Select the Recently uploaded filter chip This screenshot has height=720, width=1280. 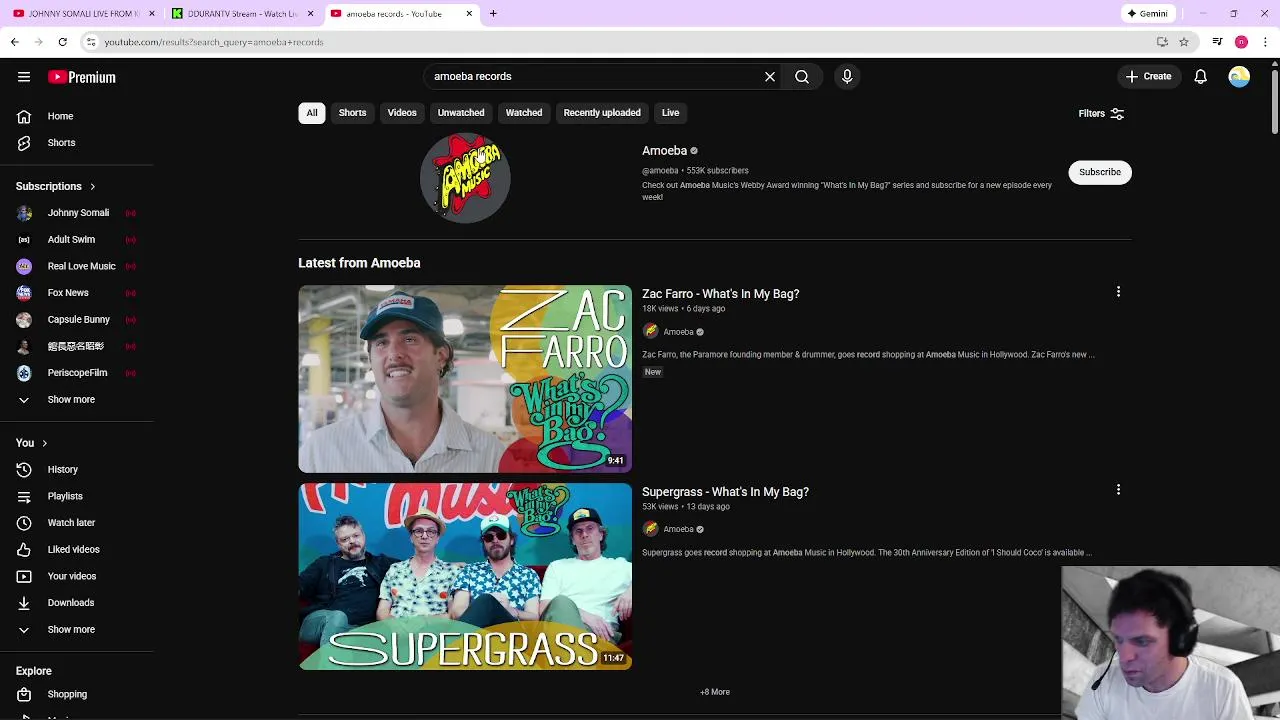click(x=602, y=113)
